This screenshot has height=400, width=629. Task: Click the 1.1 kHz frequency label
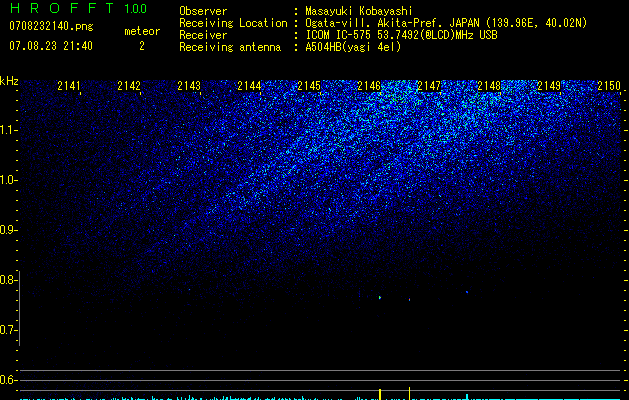pyautogui.click(x=8, y=130)
